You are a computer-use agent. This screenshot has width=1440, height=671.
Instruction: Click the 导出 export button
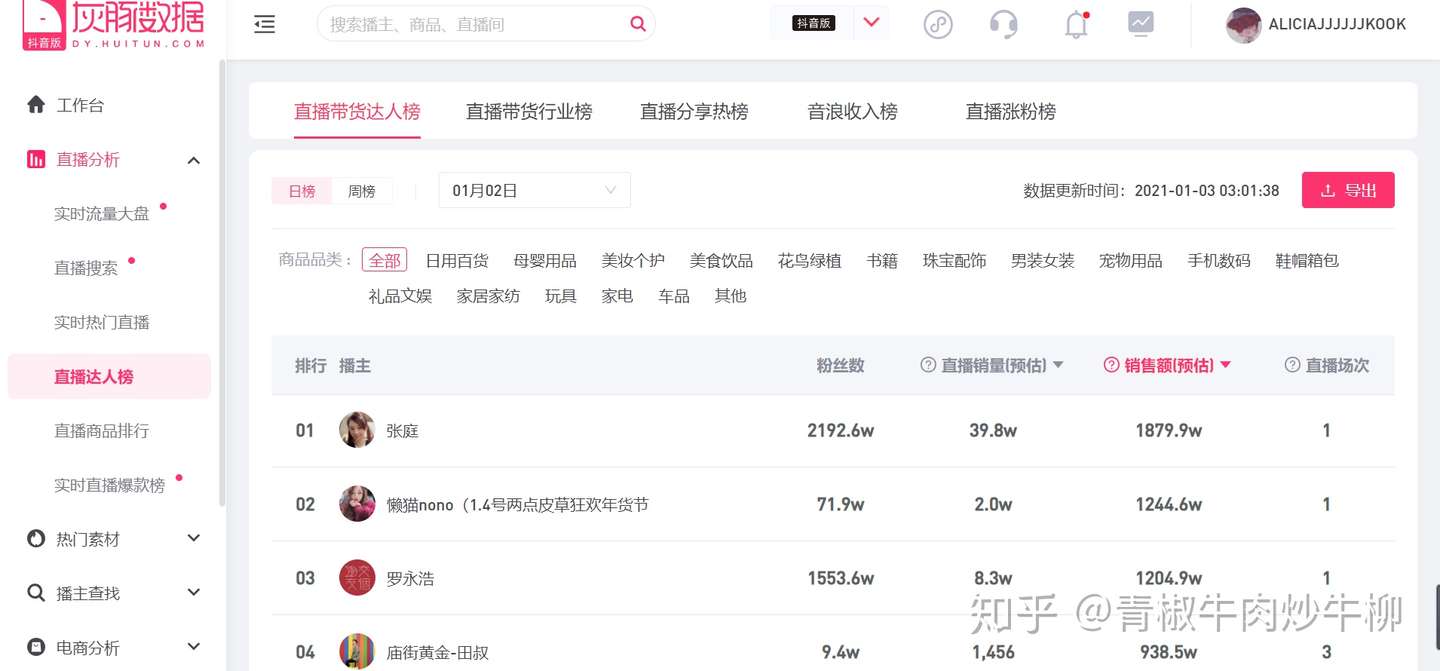(x=1347, y=191)
